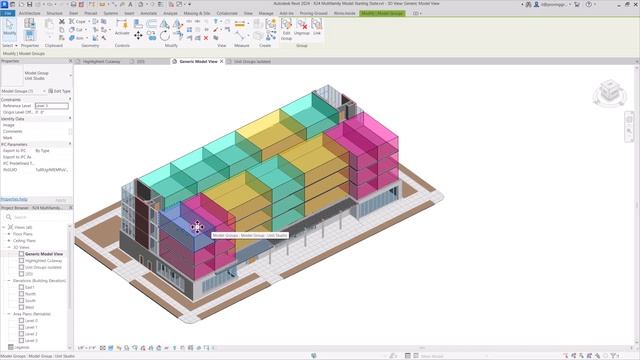This screenshot has width=640, height=360.
Task: Save the project from quick access toolbar
Action: coord(29,4)
